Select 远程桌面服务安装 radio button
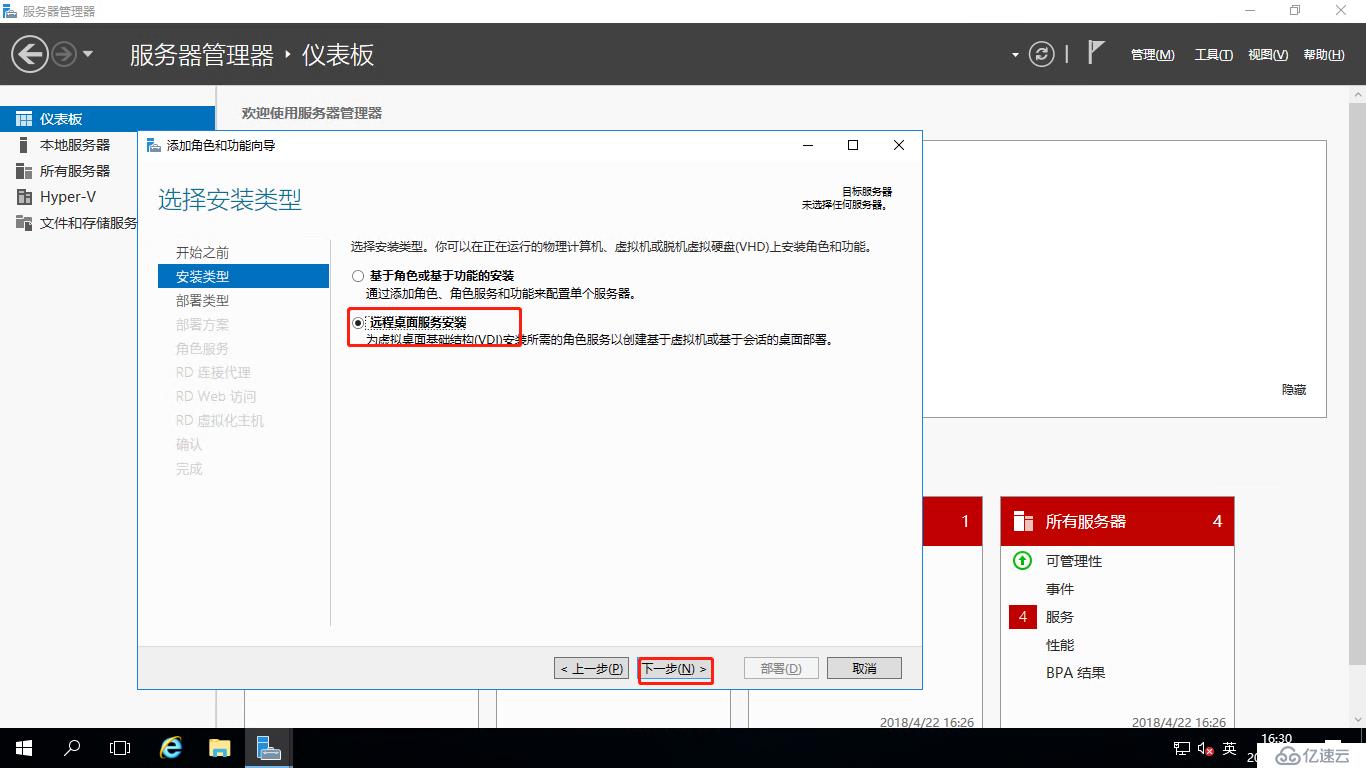The image size is (1366, 768). 358,323
